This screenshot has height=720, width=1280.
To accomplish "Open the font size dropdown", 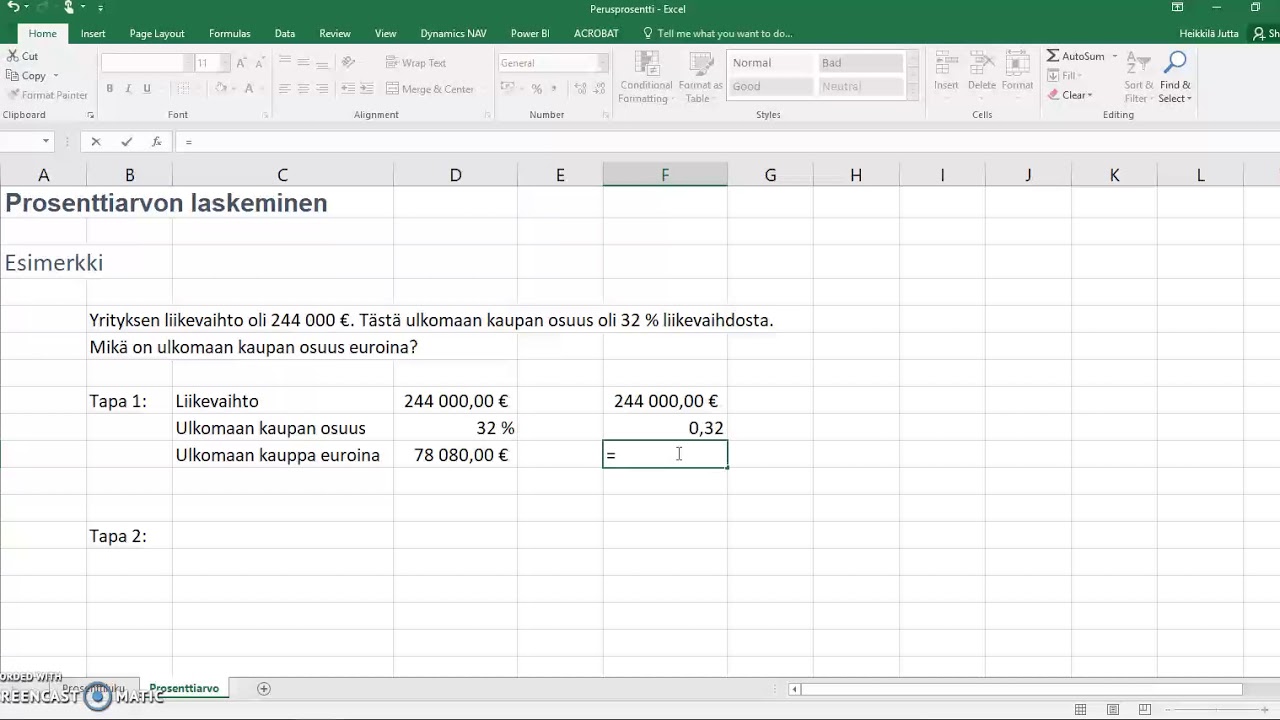I will (225, 63).
